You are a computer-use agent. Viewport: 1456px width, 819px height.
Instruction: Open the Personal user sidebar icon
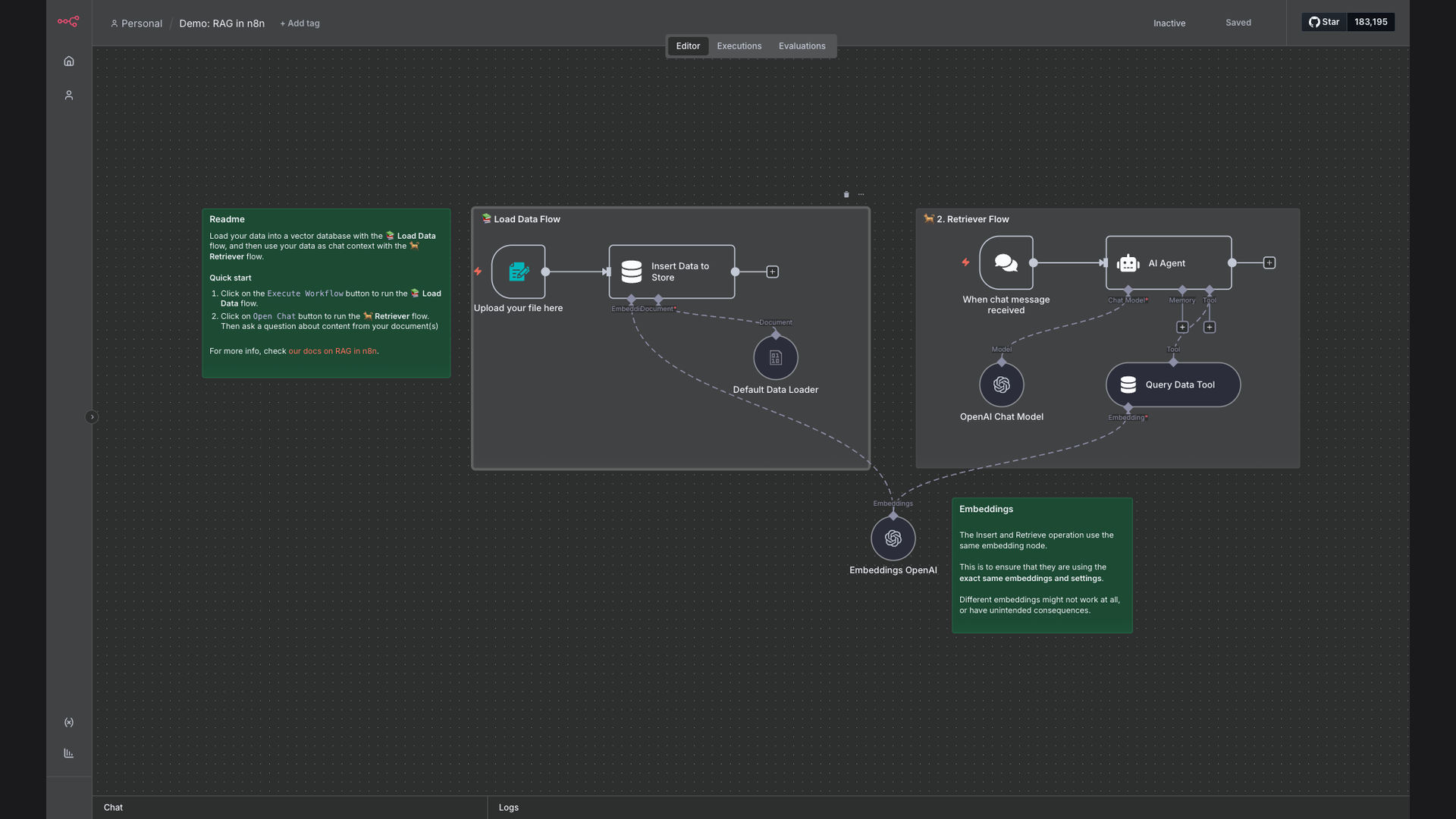(x=69, y=95)
